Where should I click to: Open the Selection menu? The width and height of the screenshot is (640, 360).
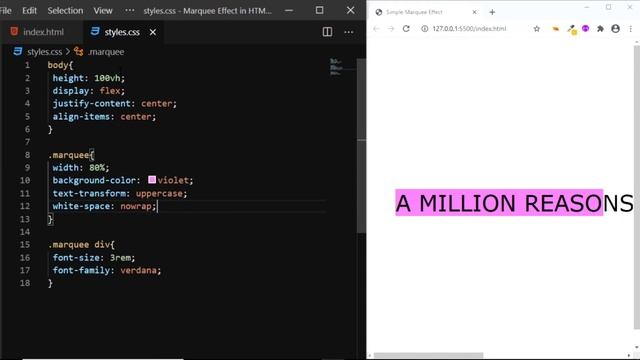[65, 11]
